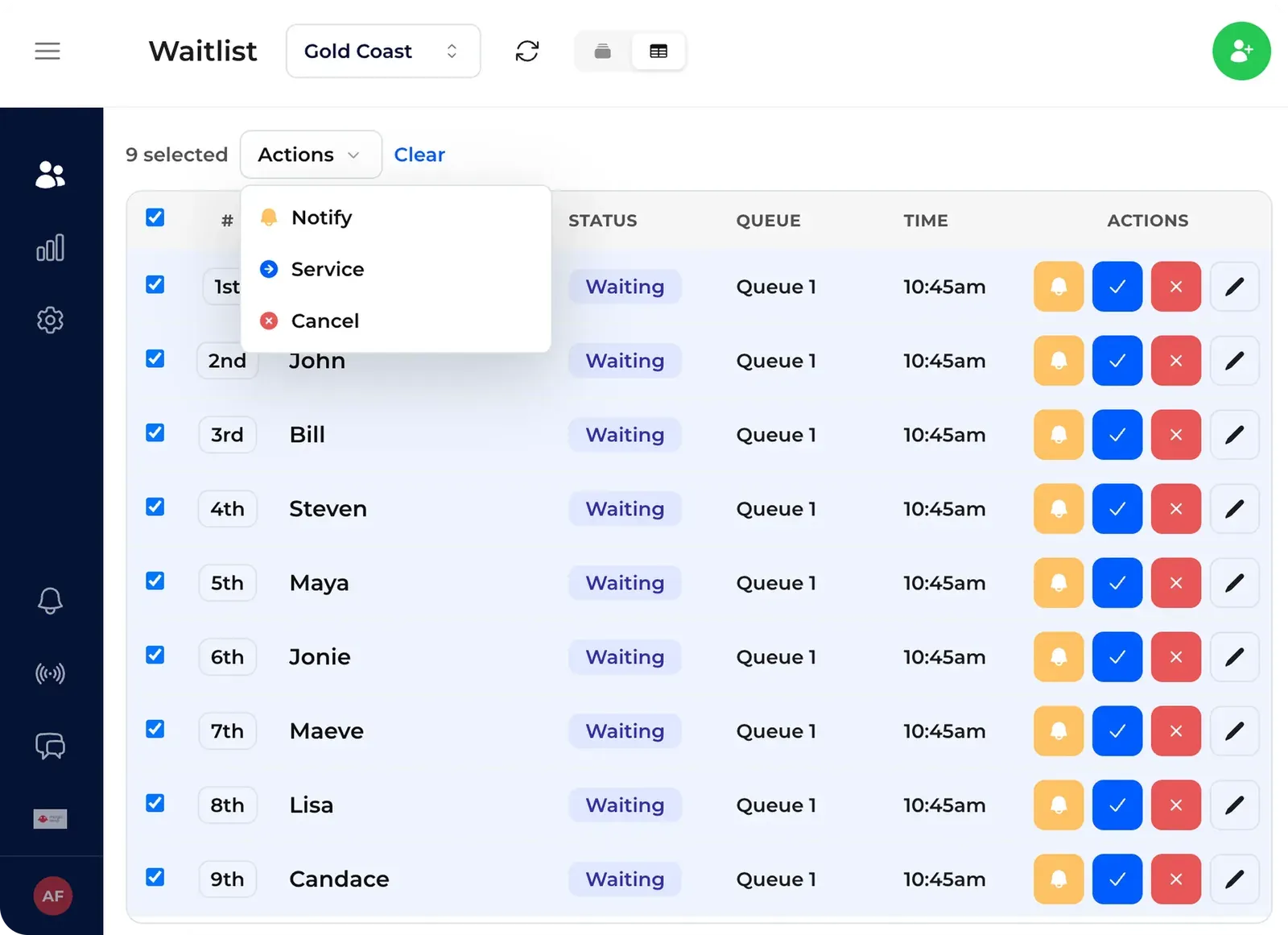Open the hamburger navigation menu
The image size is (1288, 935).
[47, 52]
